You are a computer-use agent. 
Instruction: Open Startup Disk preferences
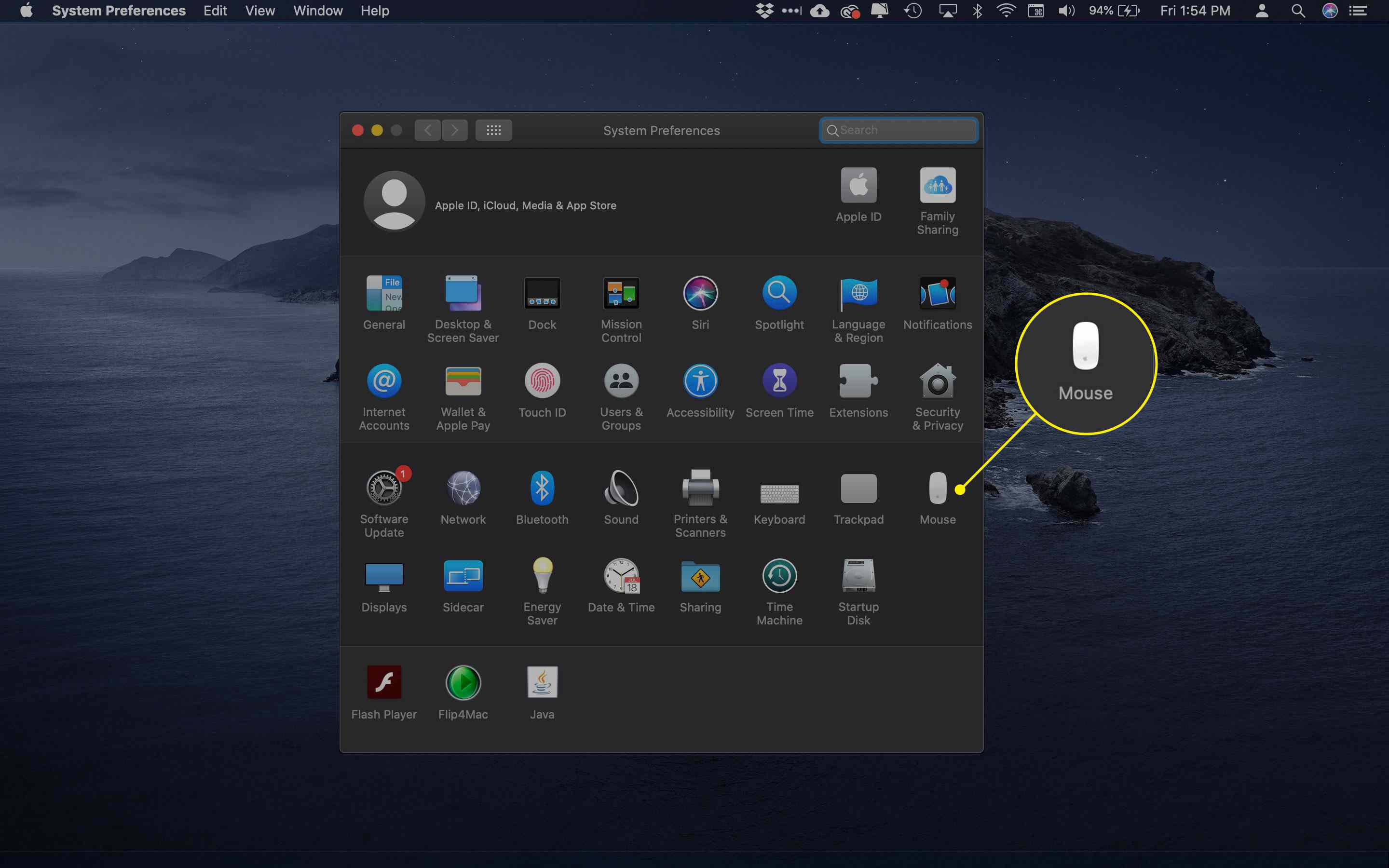pos(858,591)
